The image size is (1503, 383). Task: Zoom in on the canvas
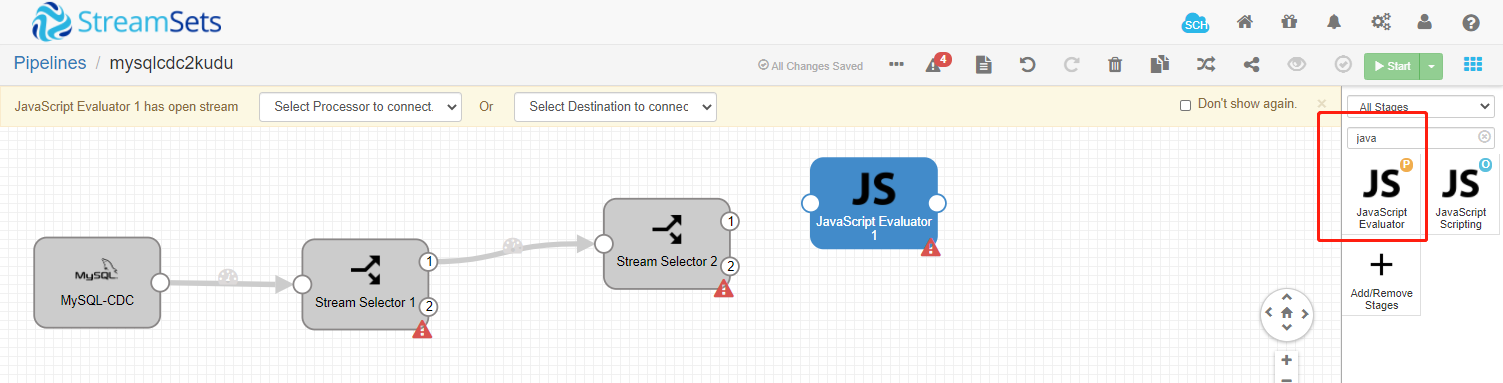[x=1286, y=360]
